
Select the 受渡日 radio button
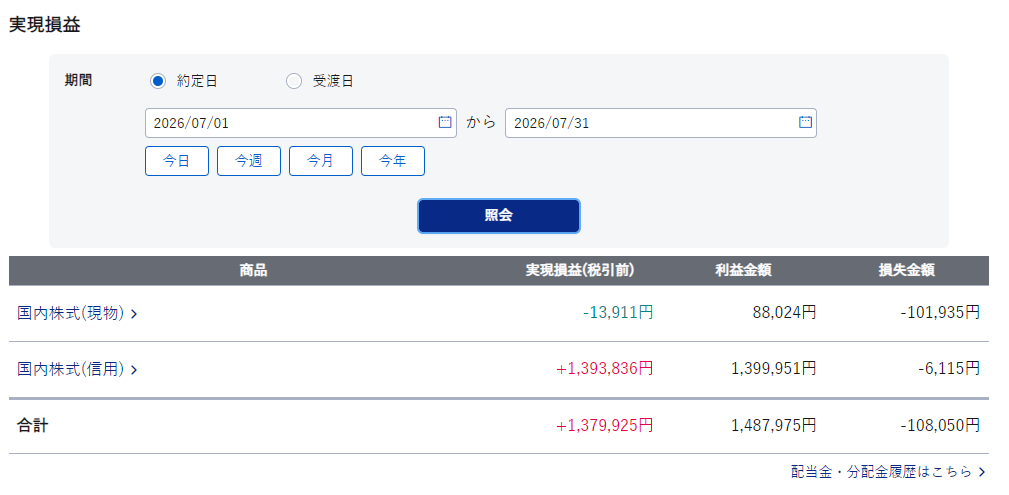[293, 81]
